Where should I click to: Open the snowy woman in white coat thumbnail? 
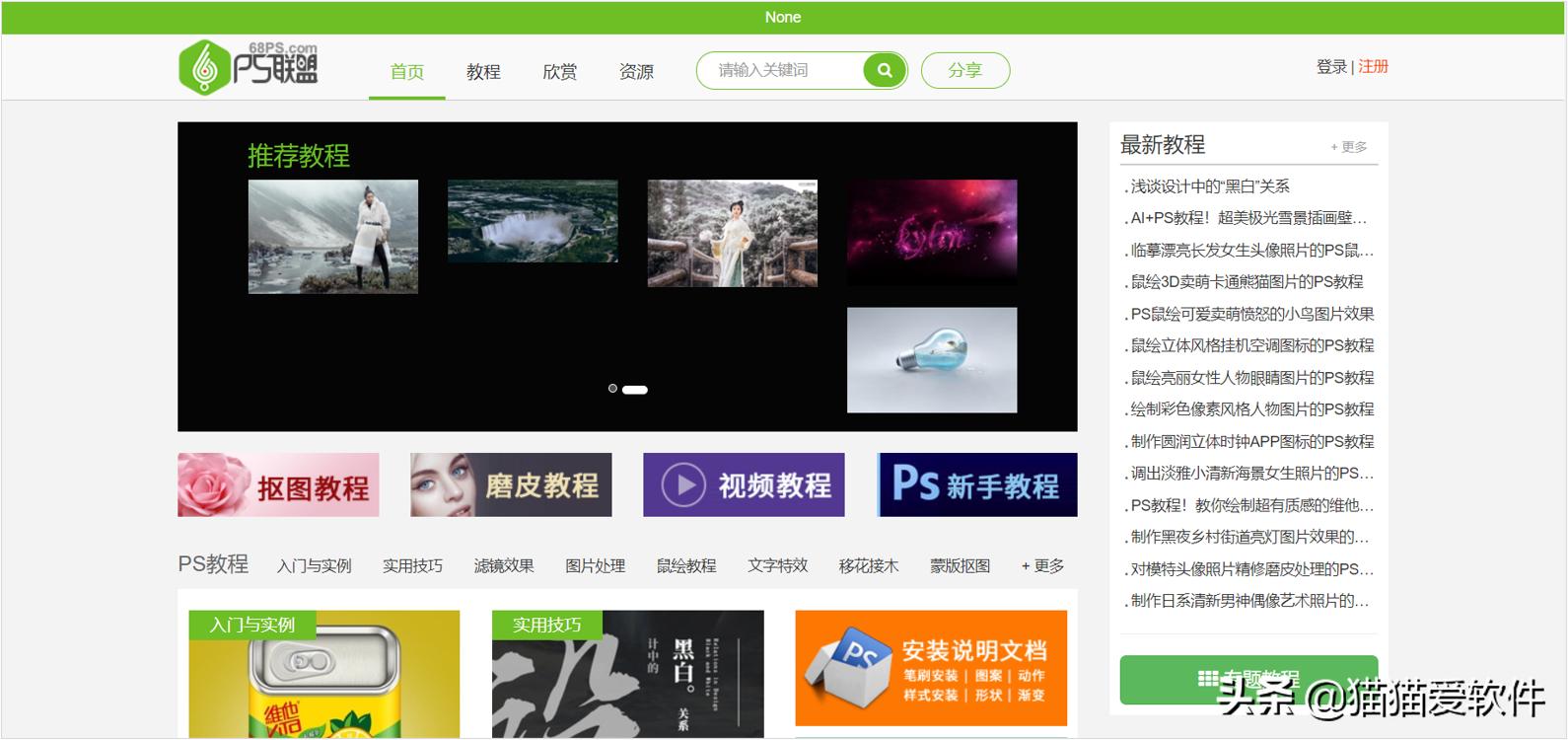point(333,237)
